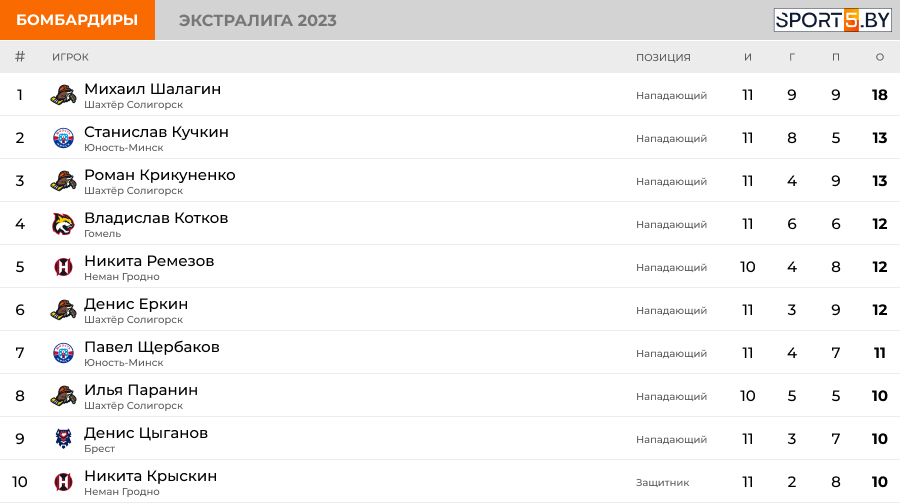Switch to Экстралига 2023 tab
Screen dimensions: 900x503
(257, 20)
